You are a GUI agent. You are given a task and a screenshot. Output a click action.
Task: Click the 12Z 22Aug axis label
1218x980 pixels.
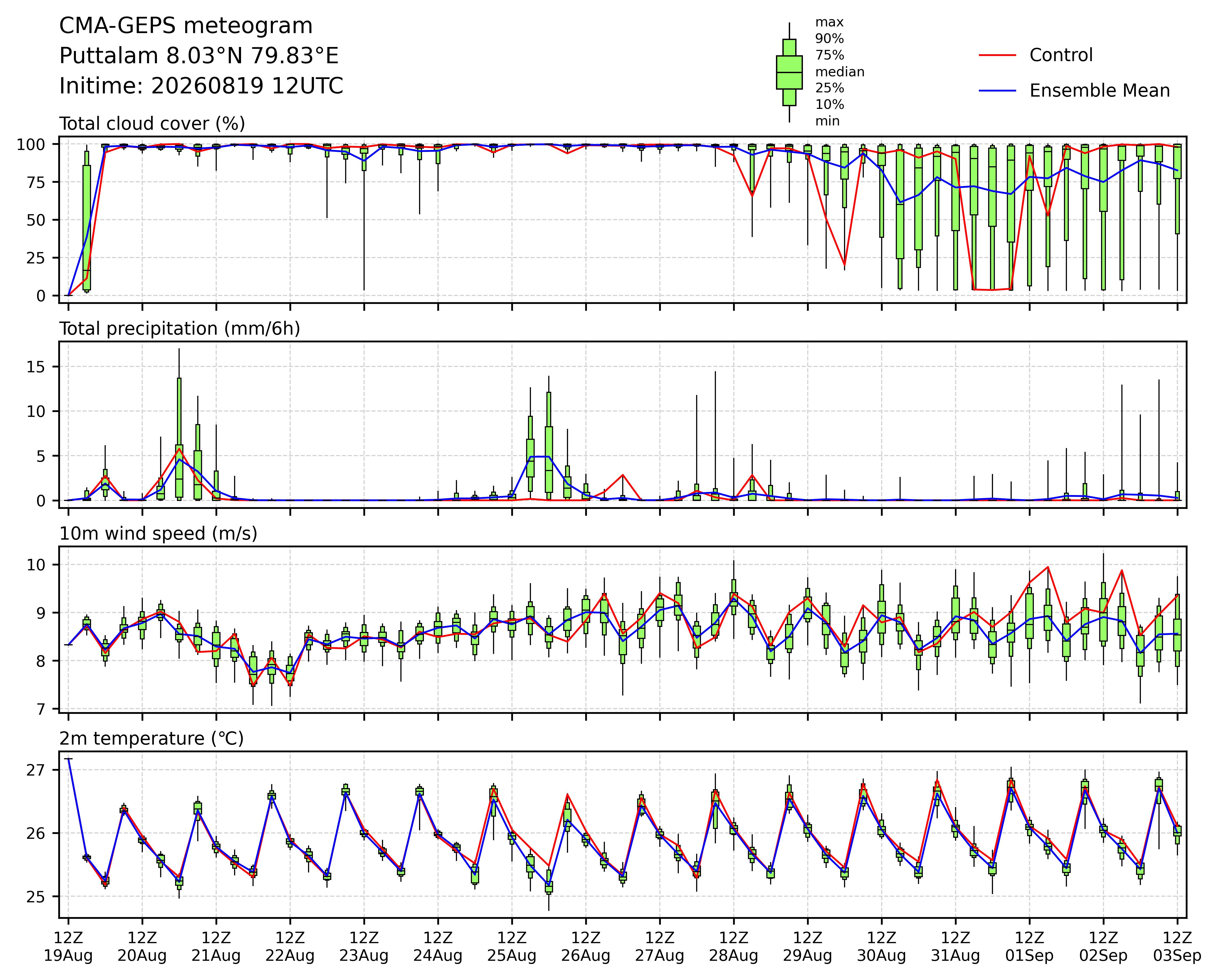pos(290,947)
